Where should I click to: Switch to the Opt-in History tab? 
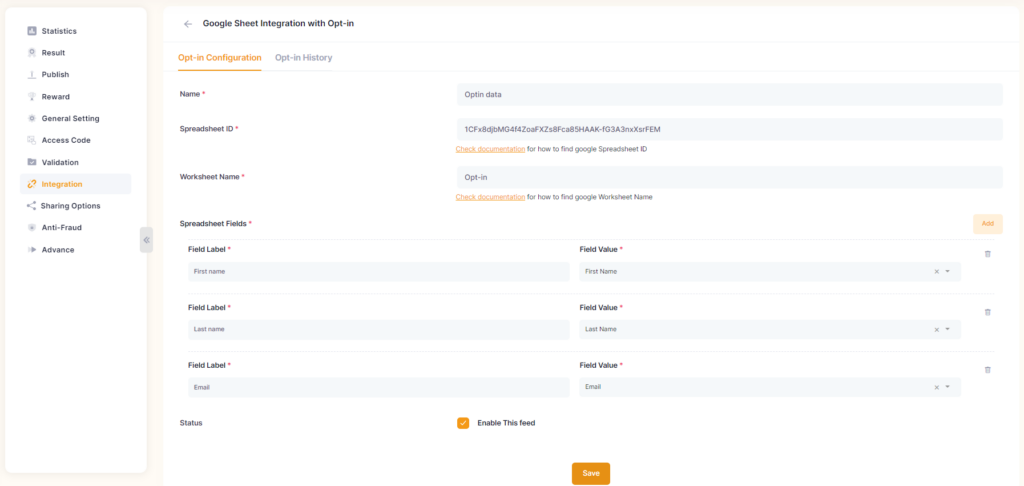pos(303,57)
